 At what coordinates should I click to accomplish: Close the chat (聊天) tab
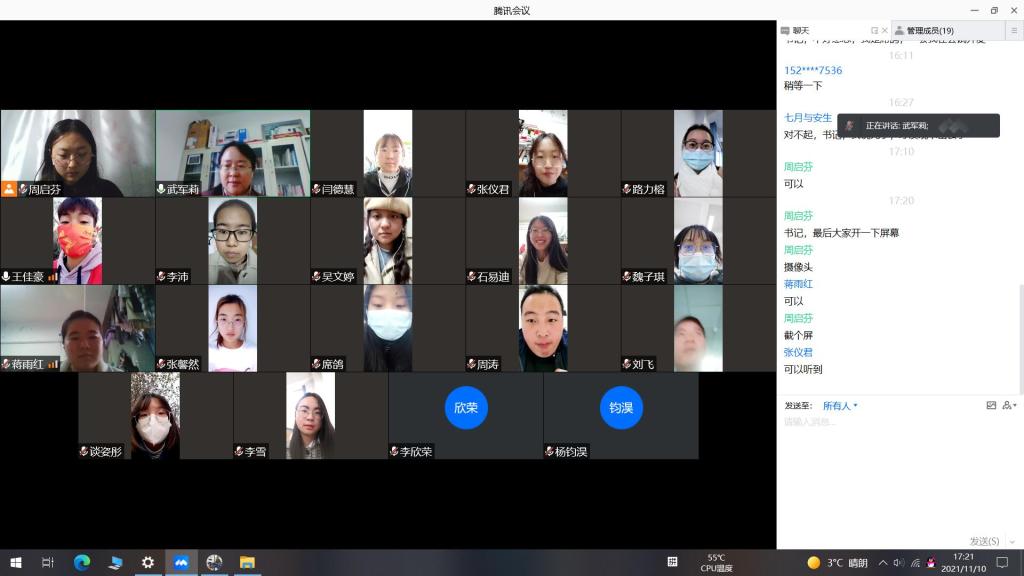[884, 31]
